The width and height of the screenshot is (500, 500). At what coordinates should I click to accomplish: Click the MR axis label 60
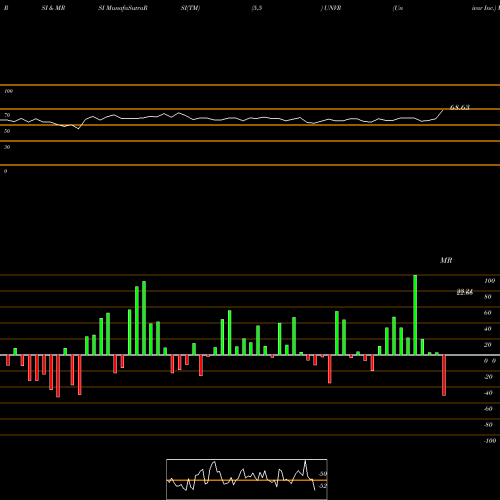487,313
